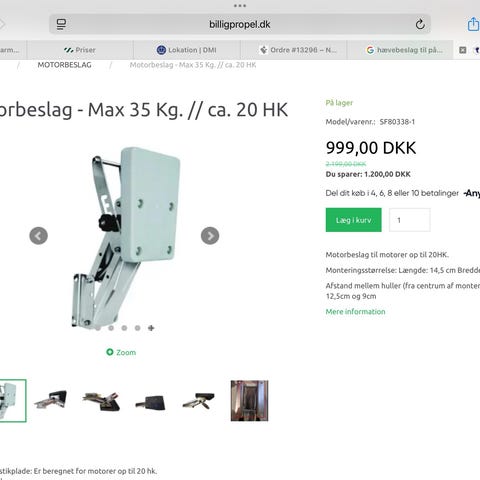Show next product image with right arrow
This screenshot has height=480, width=480.
click(210, 236)
